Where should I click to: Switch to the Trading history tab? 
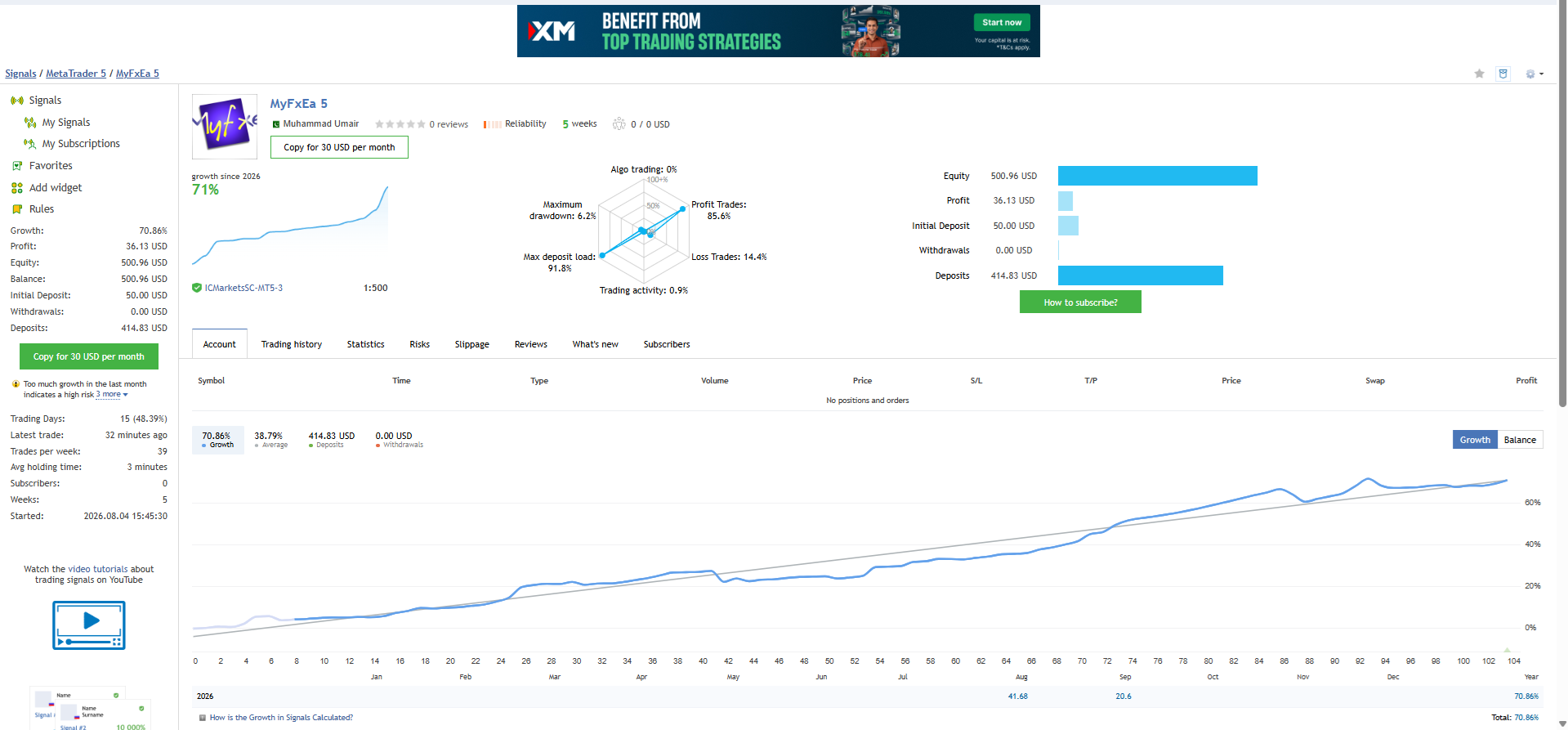(292, 344)
